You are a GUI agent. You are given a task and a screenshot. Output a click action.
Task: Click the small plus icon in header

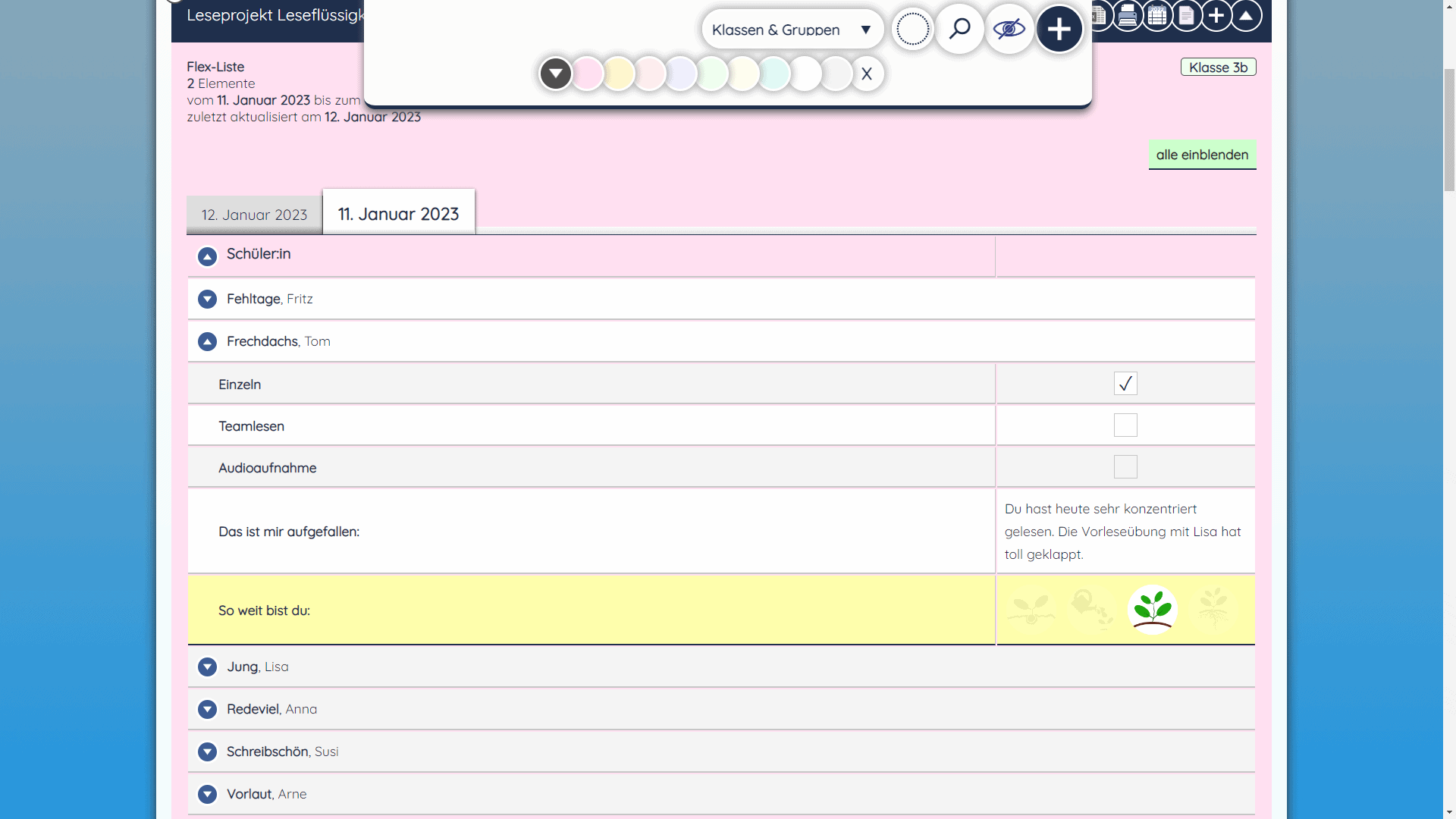coord(1216,15)
